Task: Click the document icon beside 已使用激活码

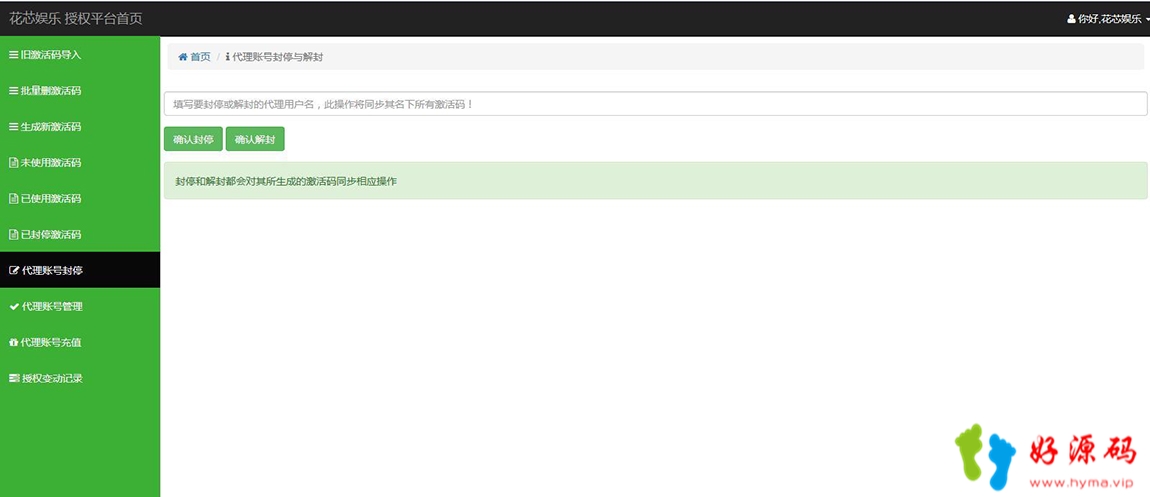Action: point(13,199)
